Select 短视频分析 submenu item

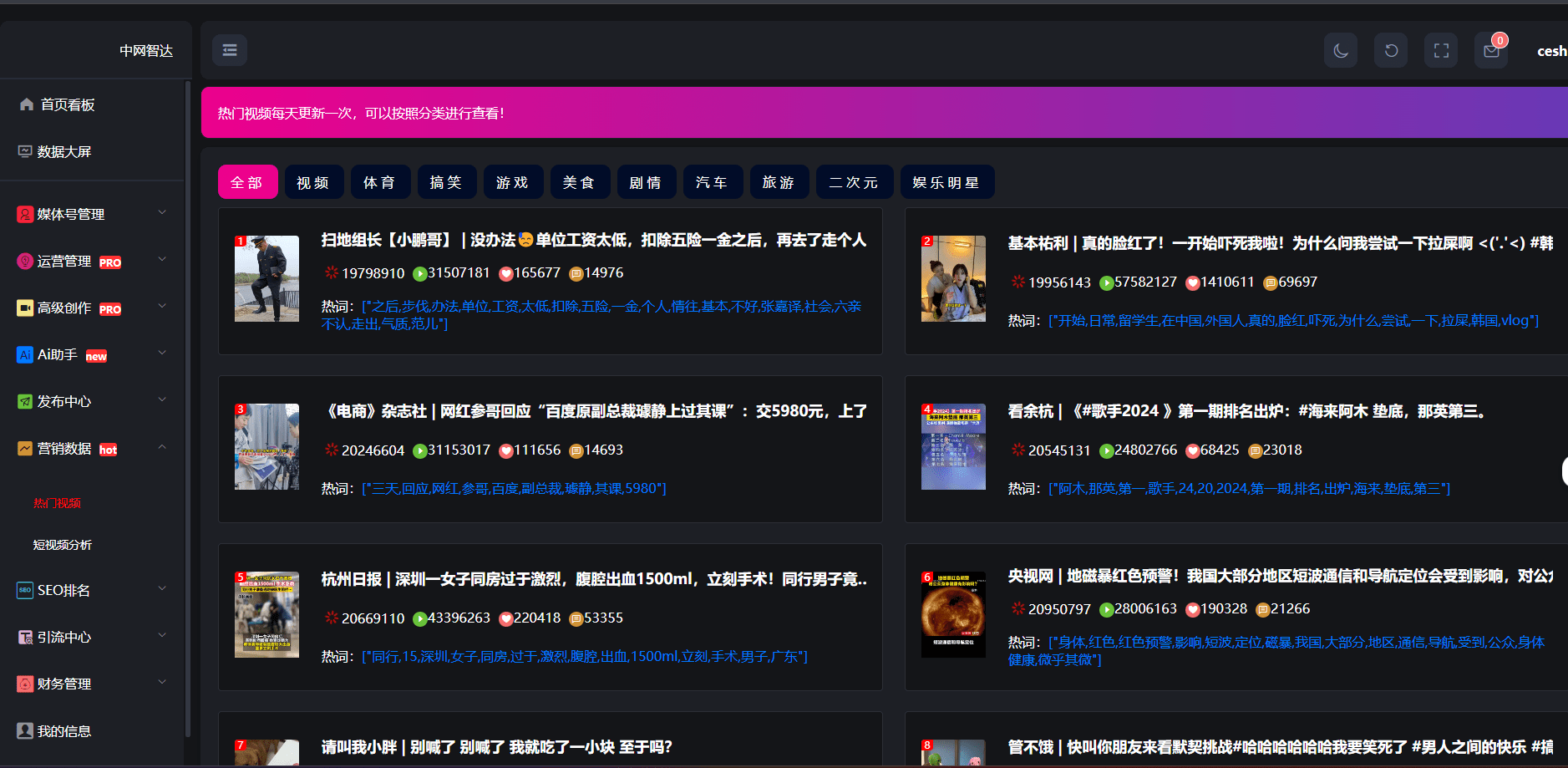(63, 545)
